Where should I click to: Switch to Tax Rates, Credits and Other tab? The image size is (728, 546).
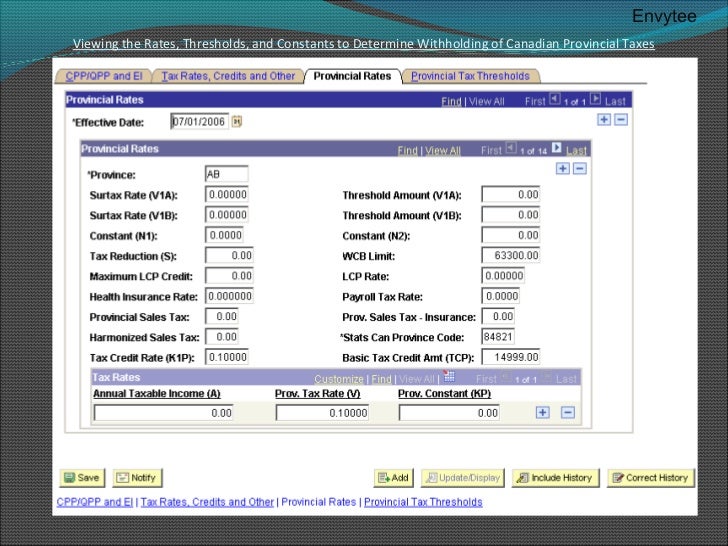point(228,76)
